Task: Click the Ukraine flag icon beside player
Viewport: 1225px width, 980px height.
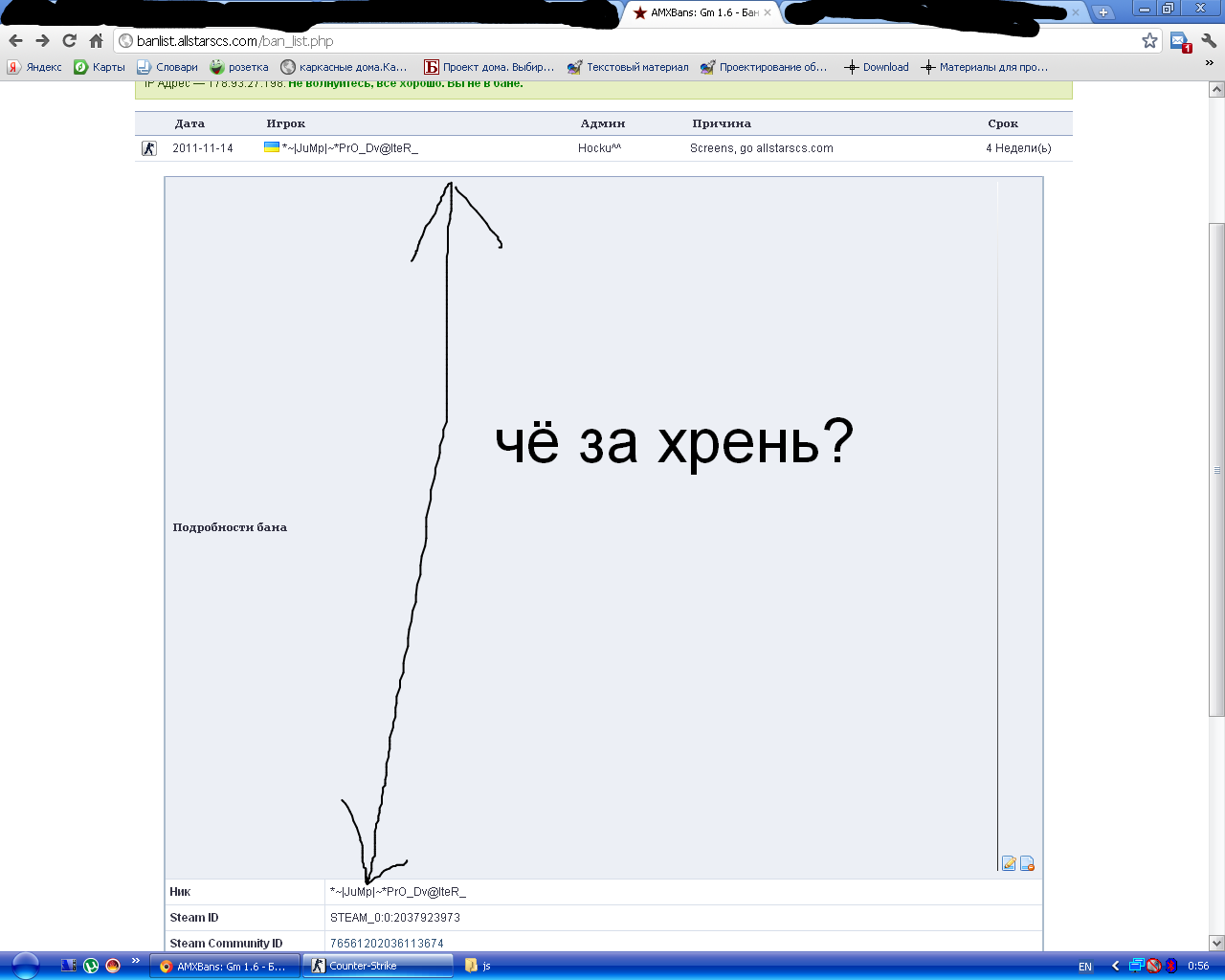Action: point(272,147)
